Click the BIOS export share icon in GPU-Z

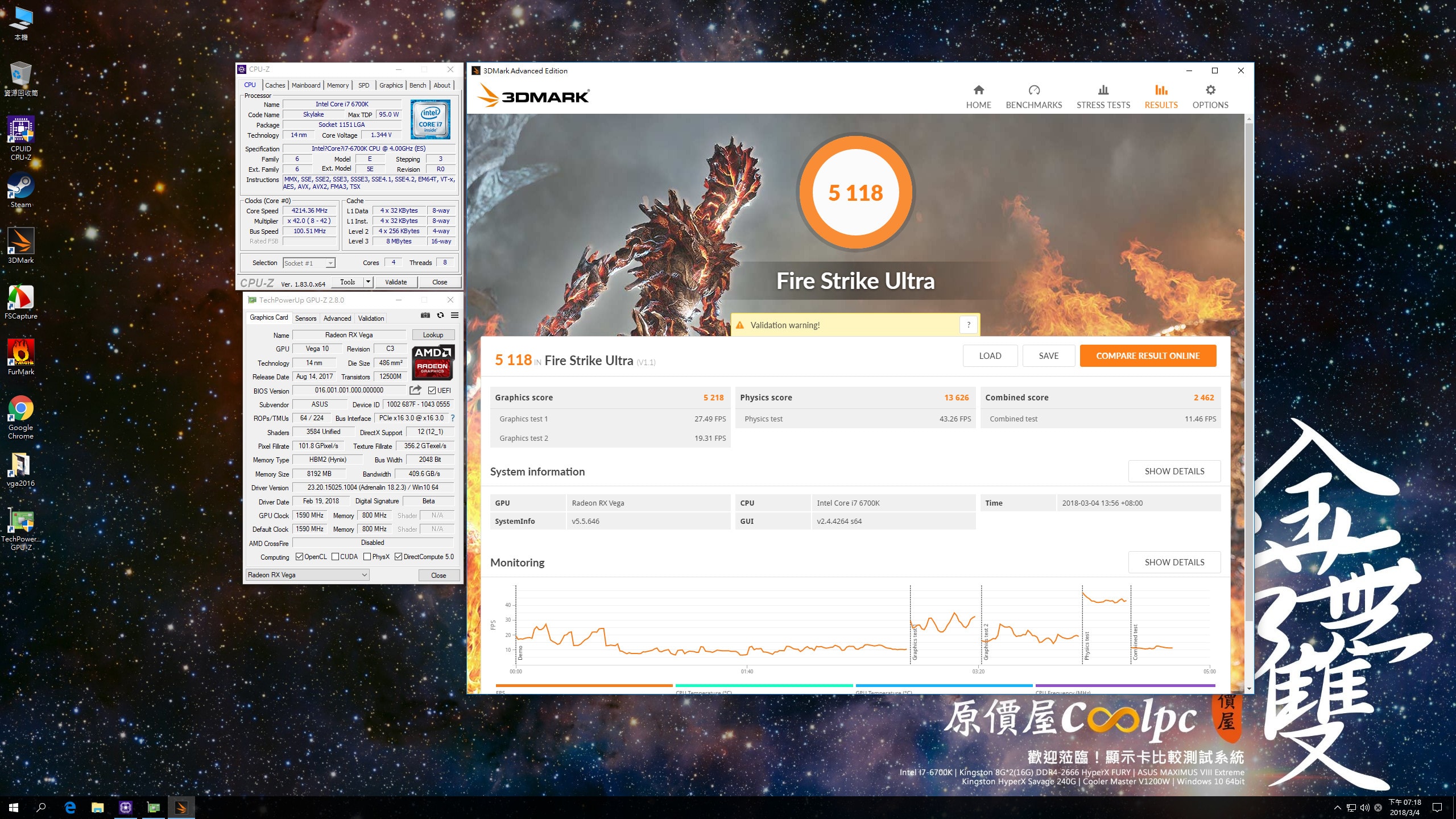click(x=416, y=390)
